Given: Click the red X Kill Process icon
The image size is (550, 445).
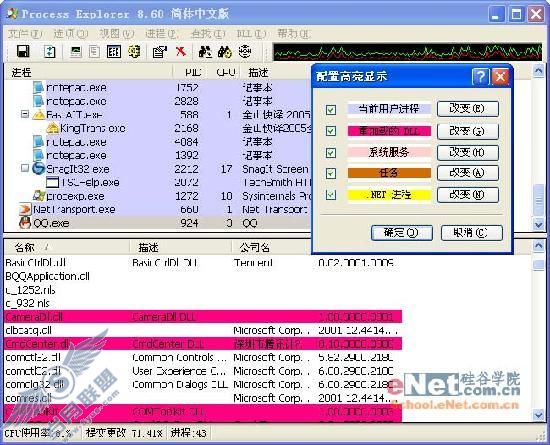Looking at the screenshot, I should (x=181, y=52).
